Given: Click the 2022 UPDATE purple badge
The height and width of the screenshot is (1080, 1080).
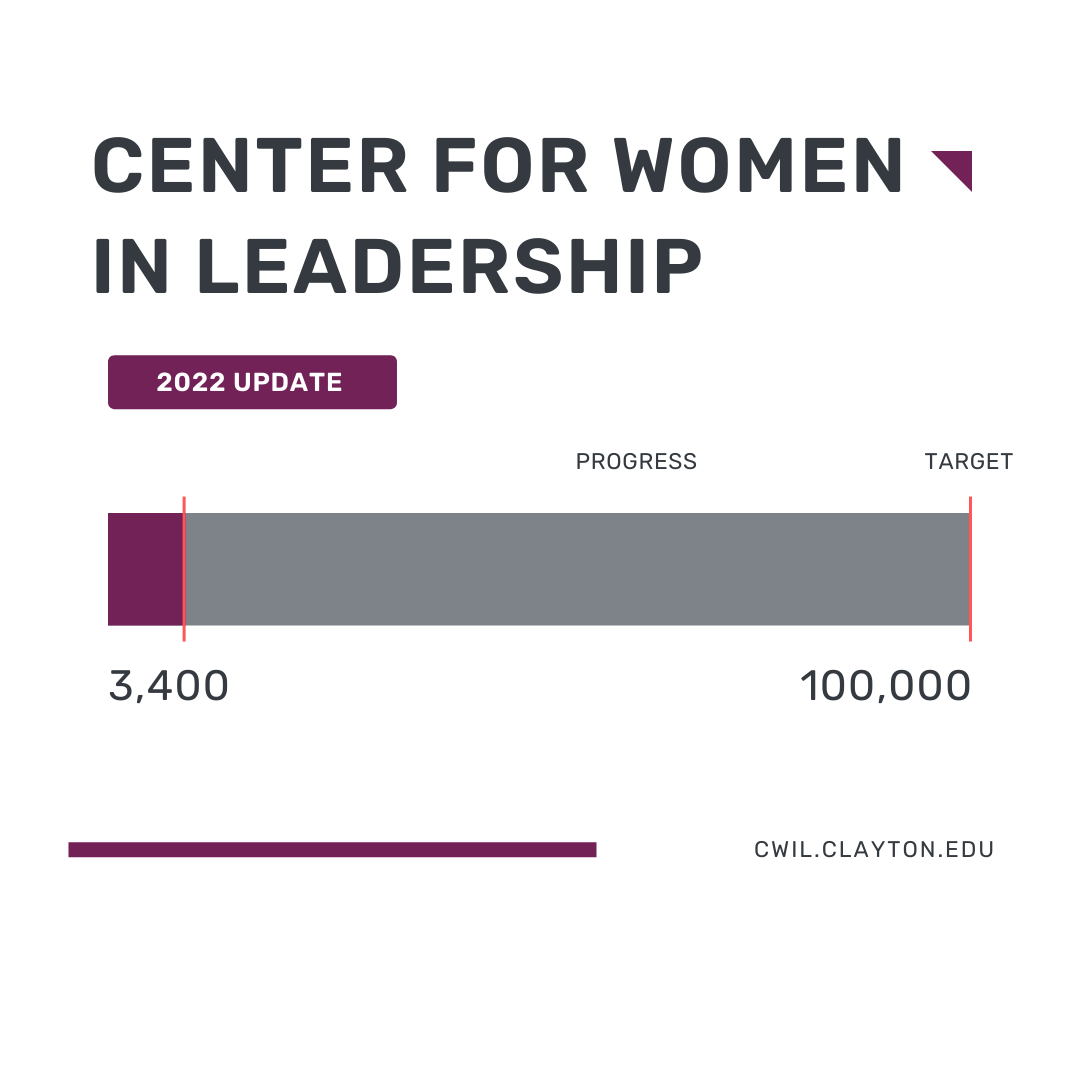Looking at the screenshot, I should (252, 382).
